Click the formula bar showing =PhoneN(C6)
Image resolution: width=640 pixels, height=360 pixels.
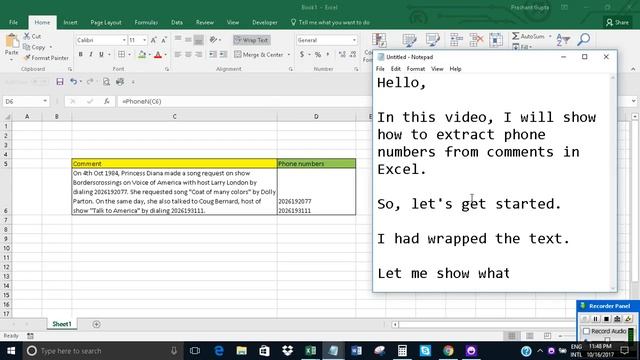(245, 101)
